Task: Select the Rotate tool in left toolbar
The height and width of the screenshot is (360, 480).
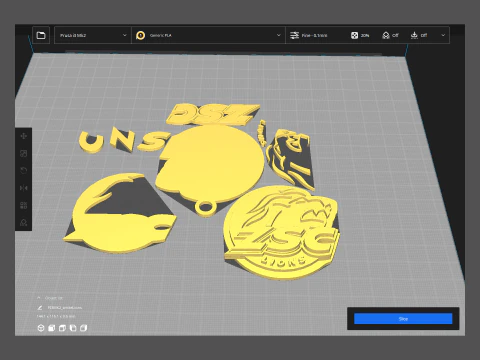Action: coord(24,171)
